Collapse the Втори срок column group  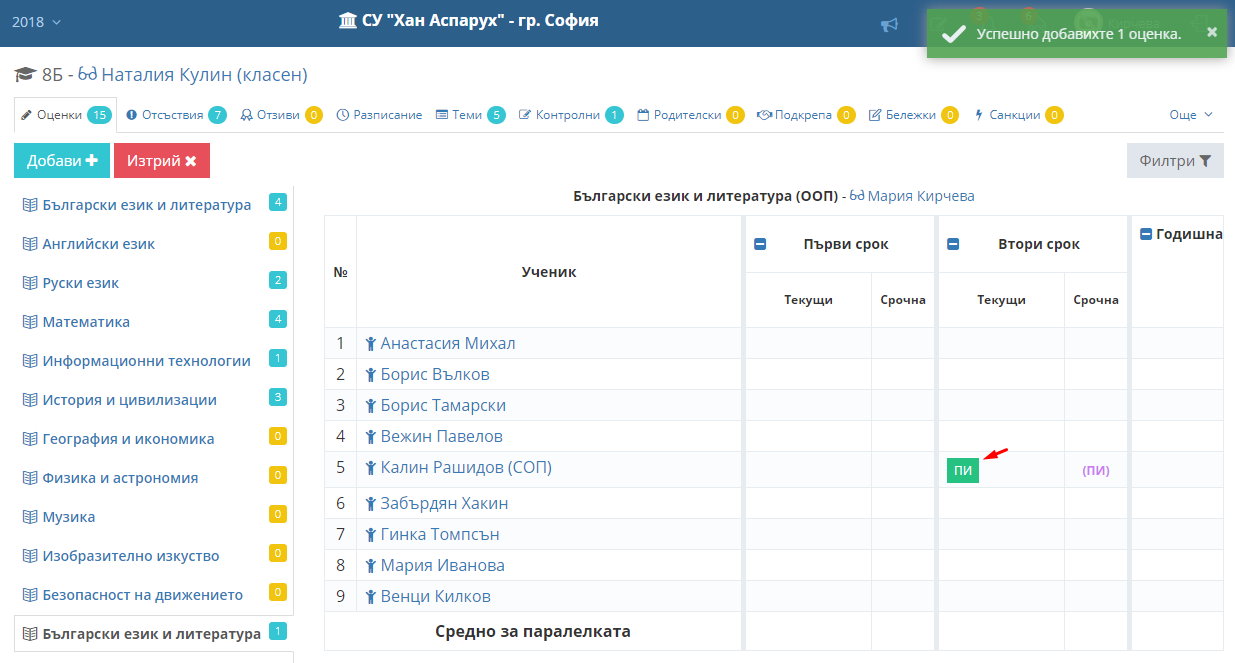pyautogui.click(x=953, y=244)
